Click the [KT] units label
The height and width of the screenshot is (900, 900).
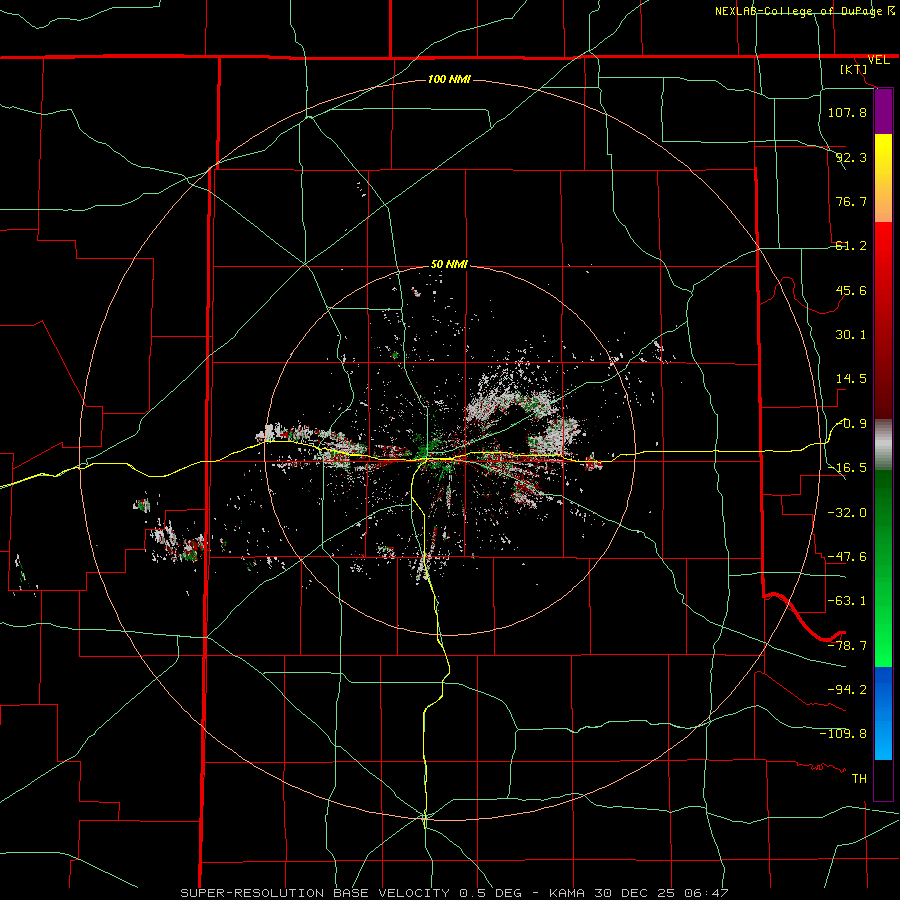tap(854, 69)
